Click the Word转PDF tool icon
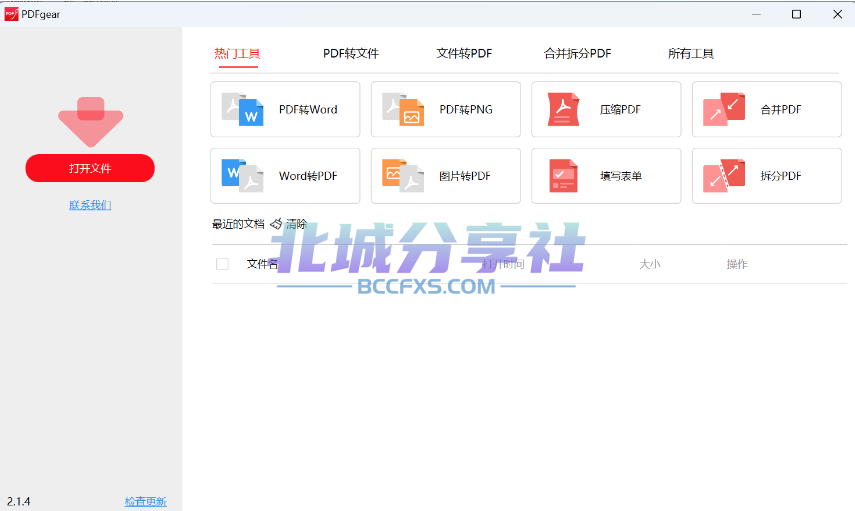 click(242, 176)
